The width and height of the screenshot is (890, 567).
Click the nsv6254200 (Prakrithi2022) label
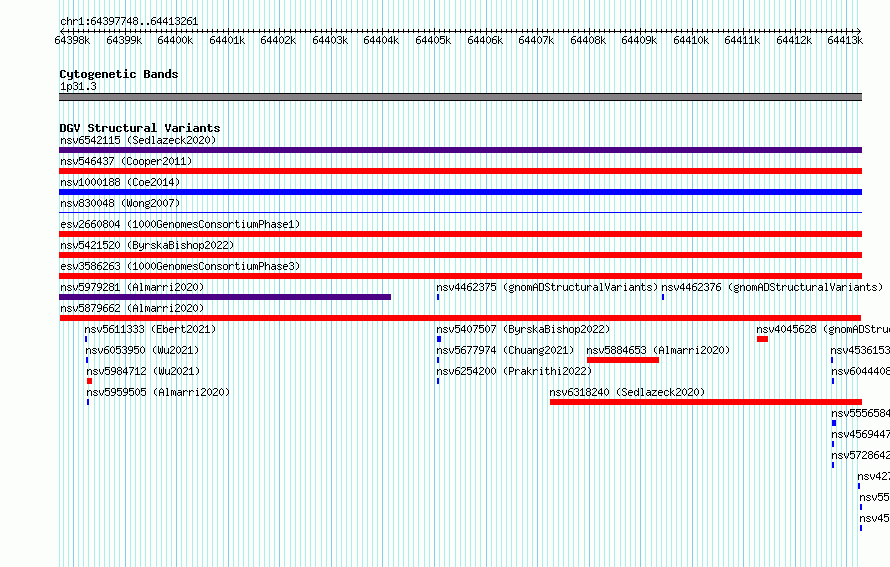pos(514,371)
